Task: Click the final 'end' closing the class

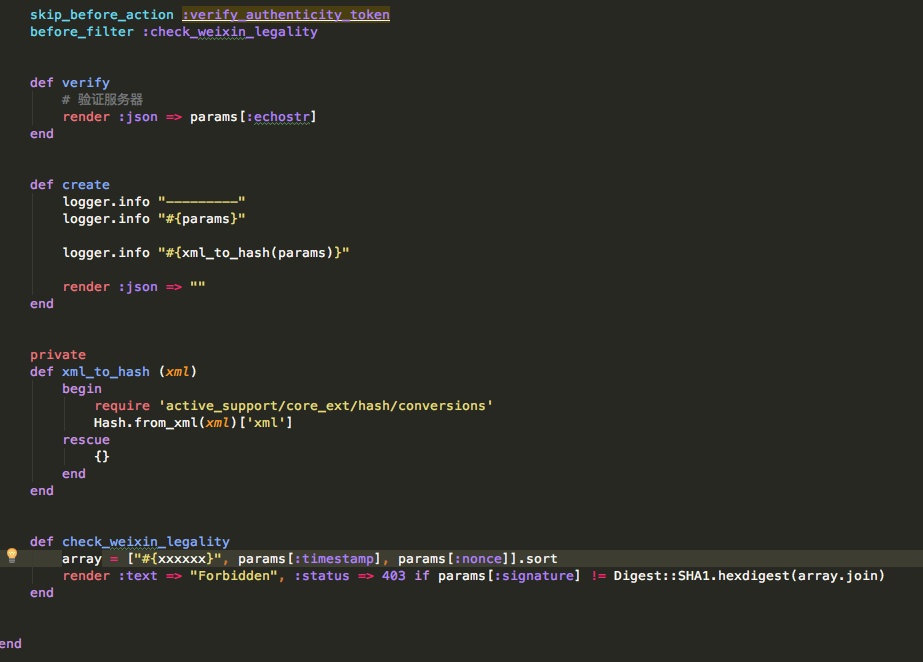Action: click(x=11, y=644)
